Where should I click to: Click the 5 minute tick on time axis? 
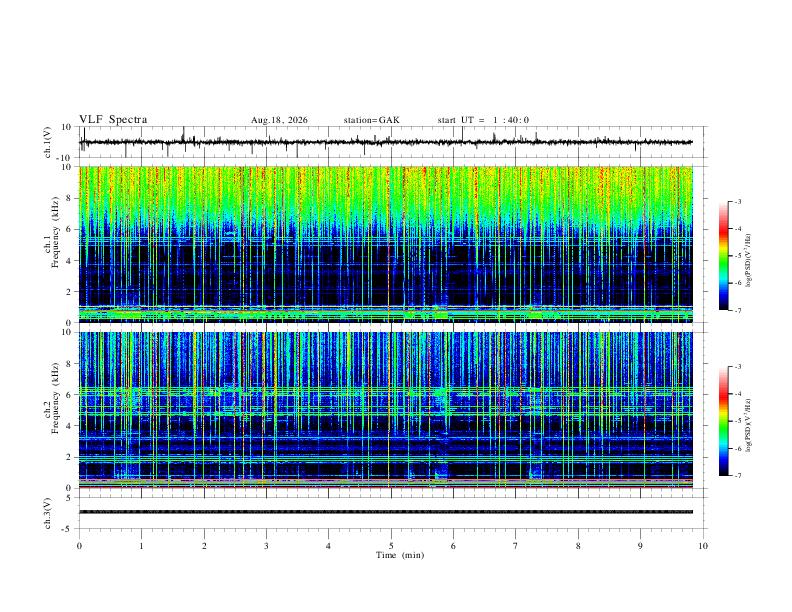coord(391,546)
